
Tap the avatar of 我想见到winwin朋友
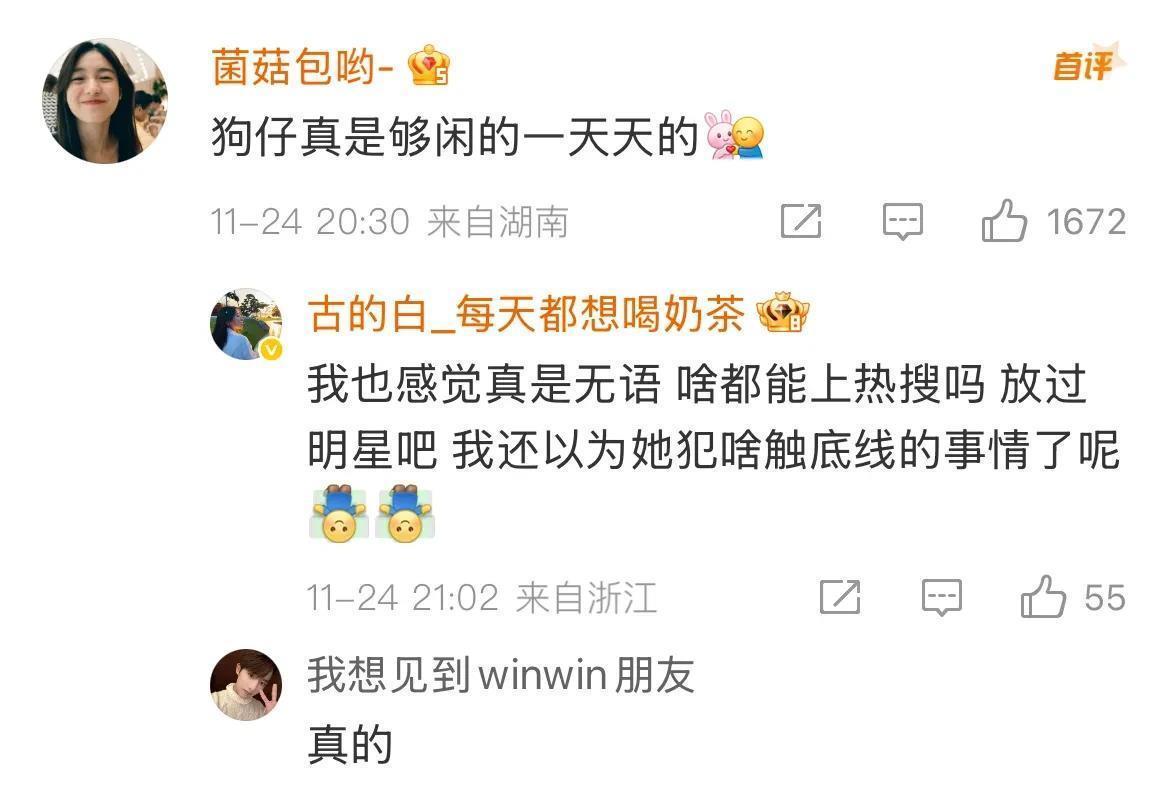click(246, 685)
